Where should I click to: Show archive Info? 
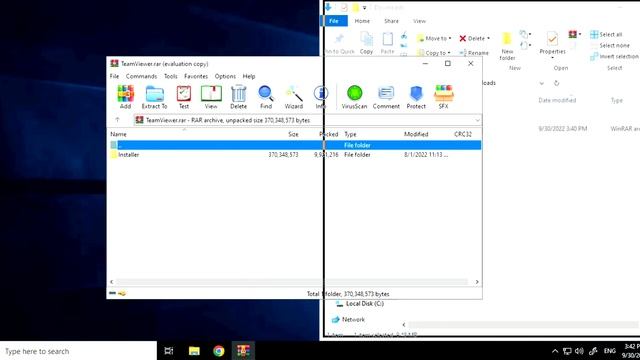321,97
